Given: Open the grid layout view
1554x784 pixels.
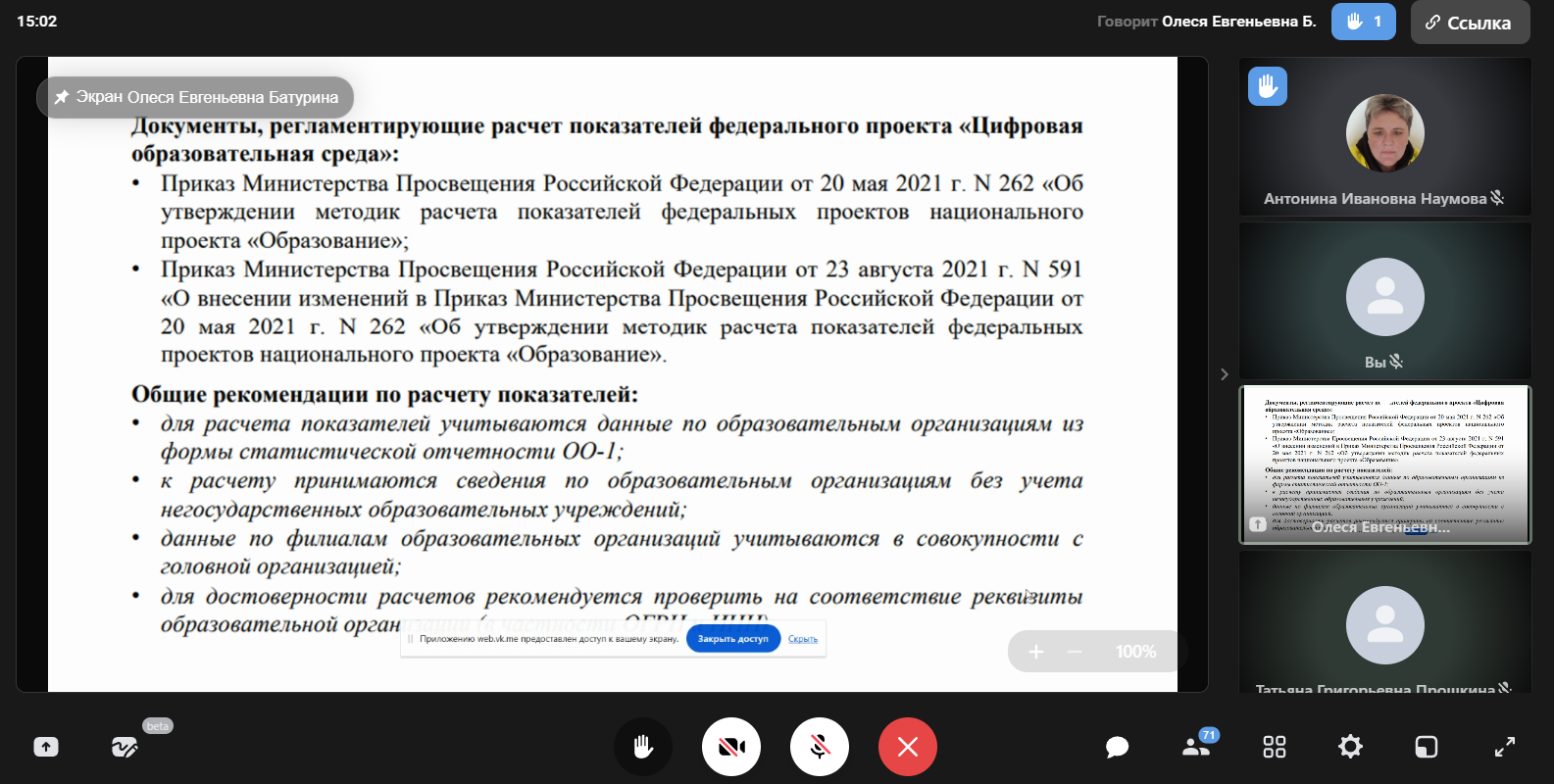Looking at the screenshot, I should coord(1274,747).
